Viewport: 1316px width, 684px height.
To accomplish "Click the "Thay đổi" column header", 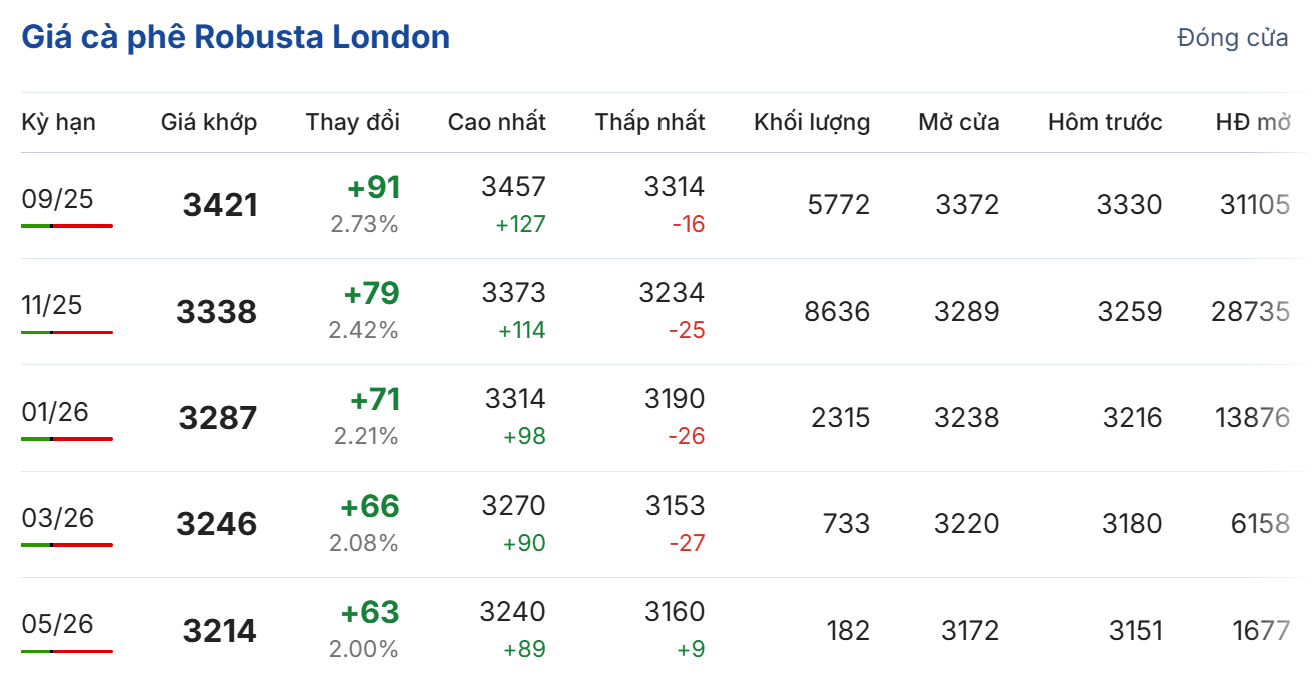I will (x=352, y=122).
